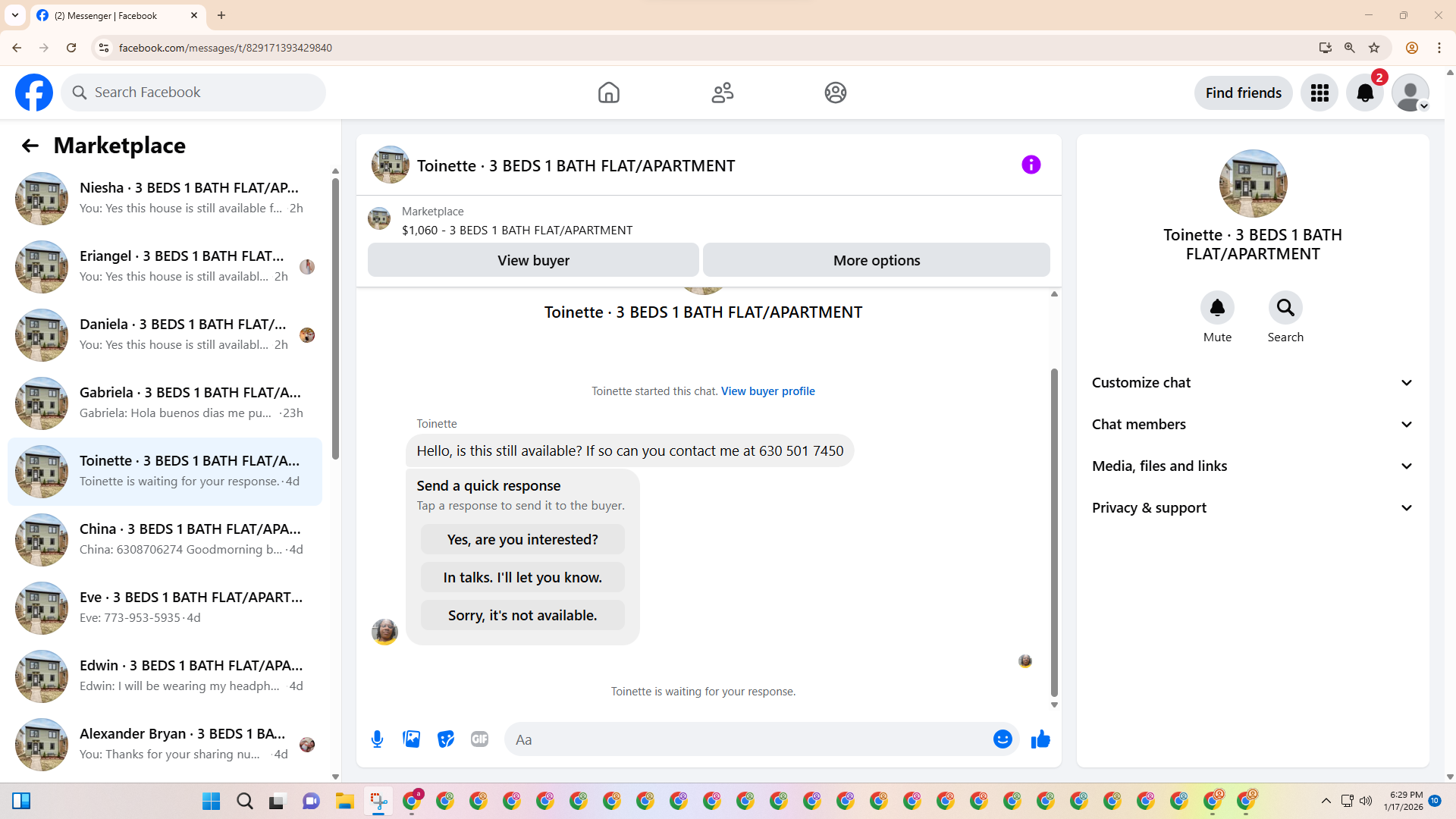Expand Customize chat section
This screenshot has height=819, width=1456.
point(1253,383)
